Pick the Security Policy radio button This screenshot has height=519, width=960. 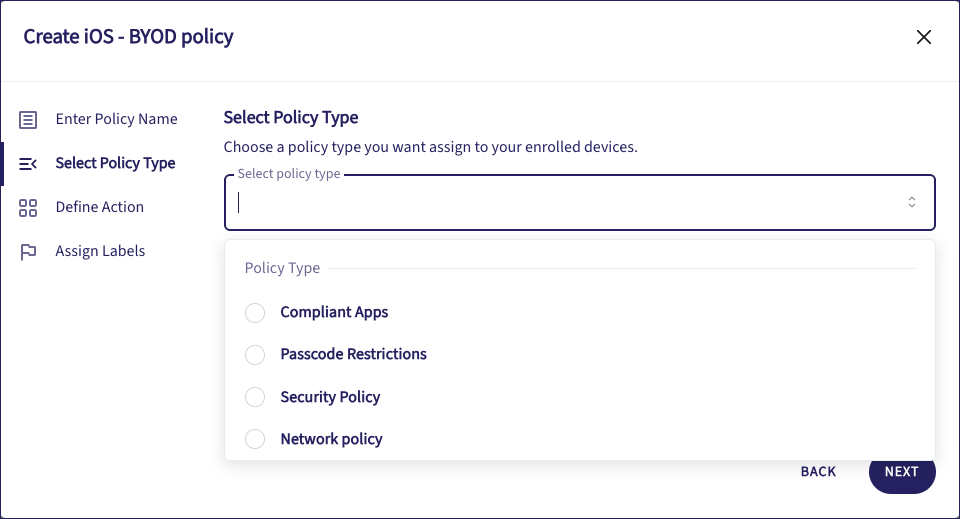255,398
